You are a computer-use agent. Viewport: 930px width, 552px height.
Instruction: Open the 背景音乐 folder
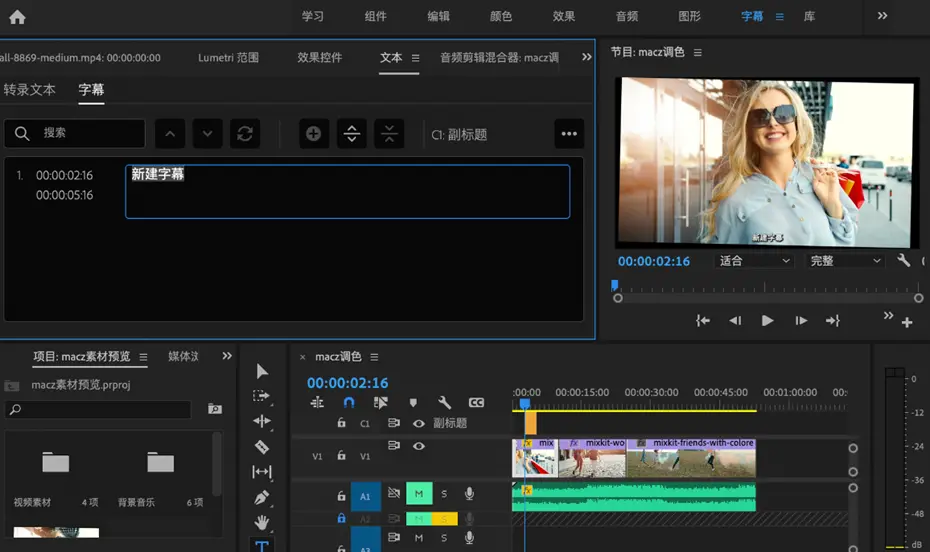tap(160, 462)
